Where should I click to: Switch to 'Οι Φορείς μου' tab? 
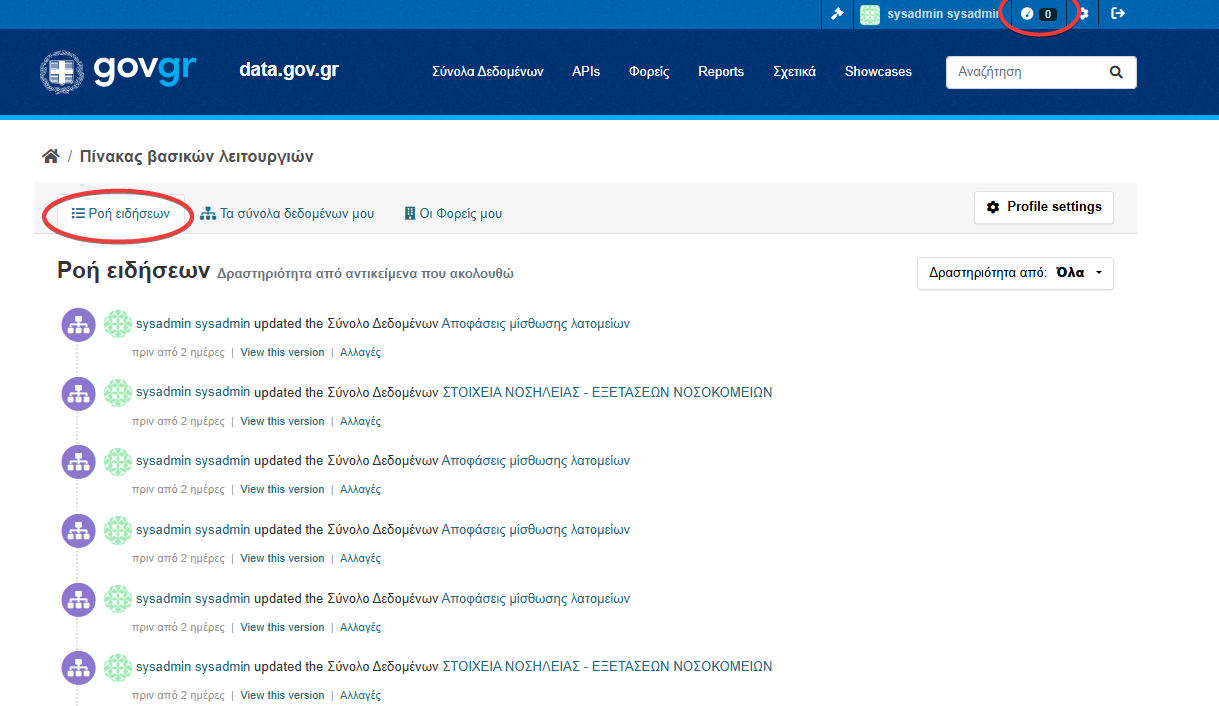453,213
